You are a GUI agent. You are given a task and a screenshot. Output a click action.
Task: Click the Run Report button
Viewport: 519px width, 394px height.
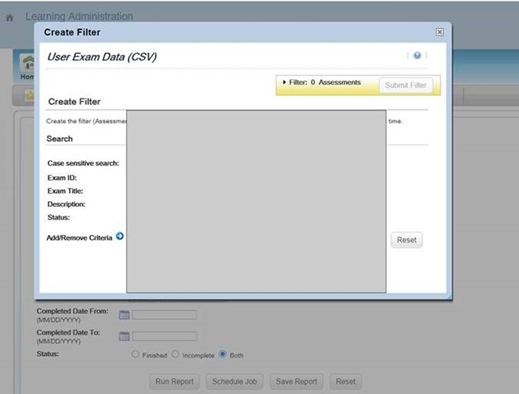174,381
